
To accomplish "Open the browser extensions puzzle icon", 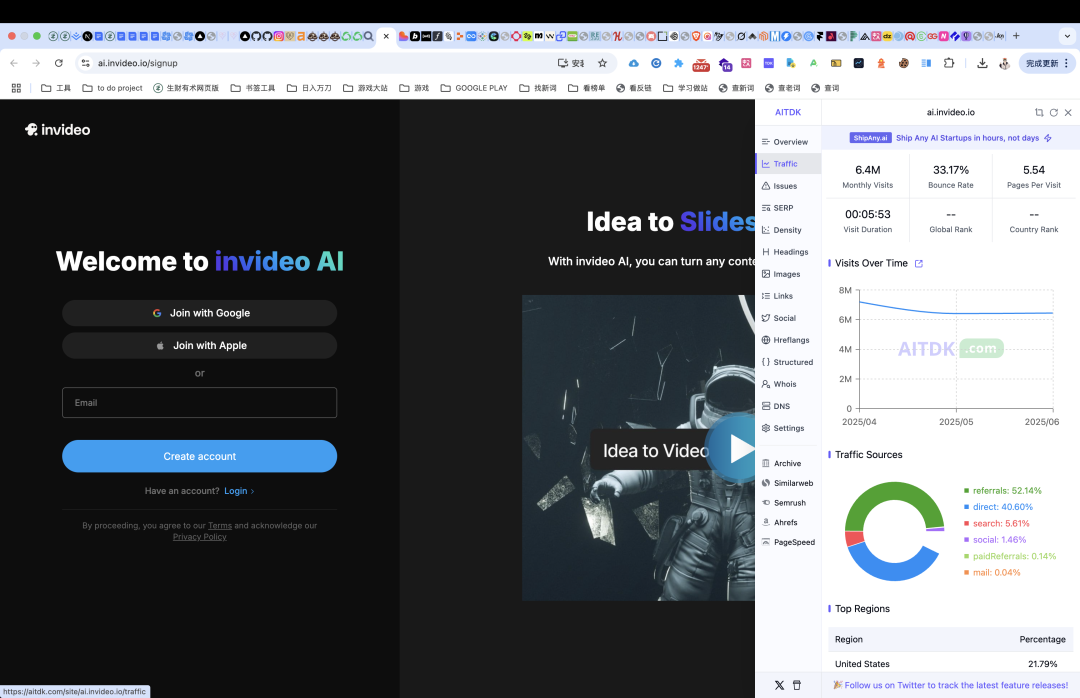I will (949, 63).
